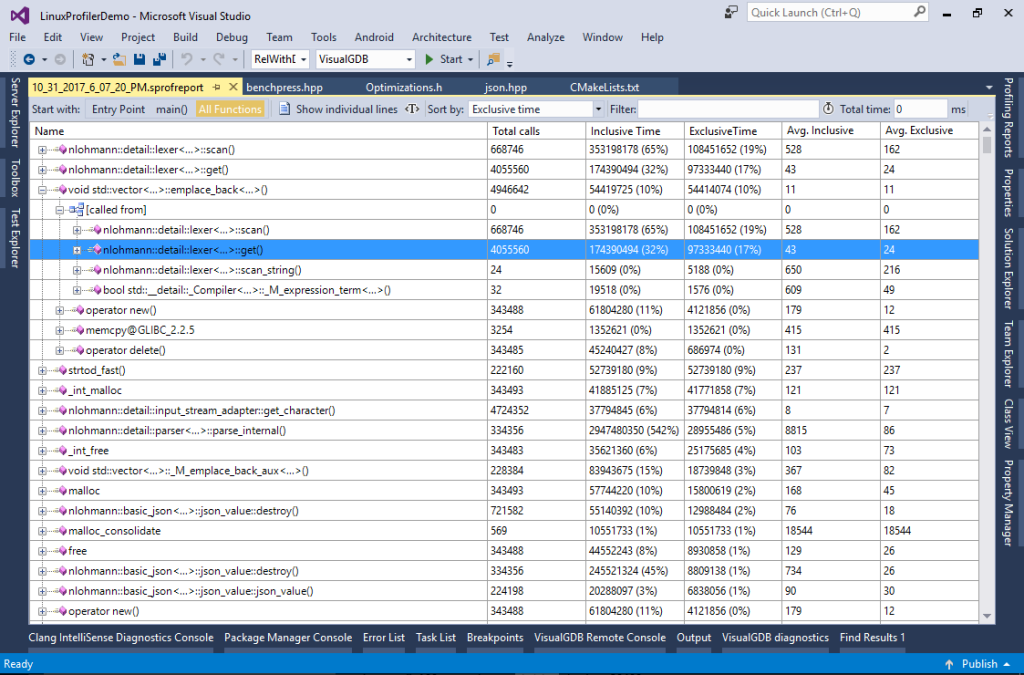Click the Undo icon in the toolbar
The width and height of the screenshot is (1024, 675).
tap(186, 60)
